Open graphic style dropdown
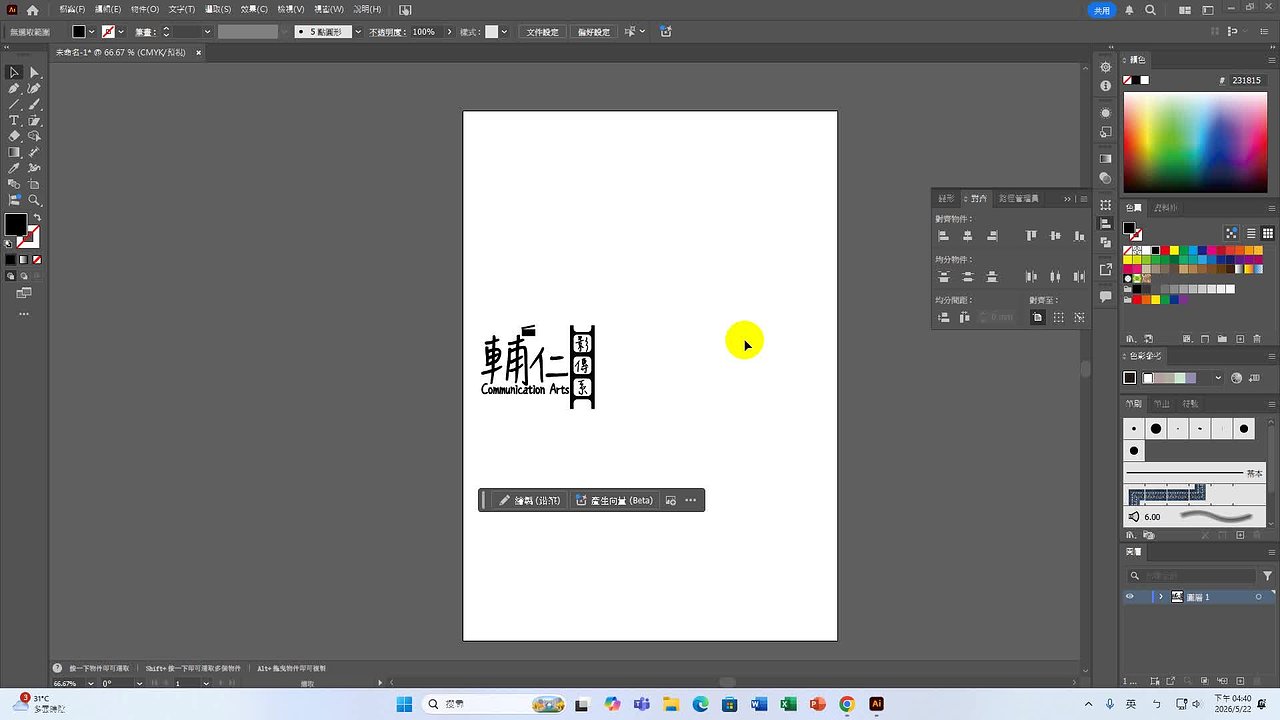1280x720 pixels. (x=504, y=32)
